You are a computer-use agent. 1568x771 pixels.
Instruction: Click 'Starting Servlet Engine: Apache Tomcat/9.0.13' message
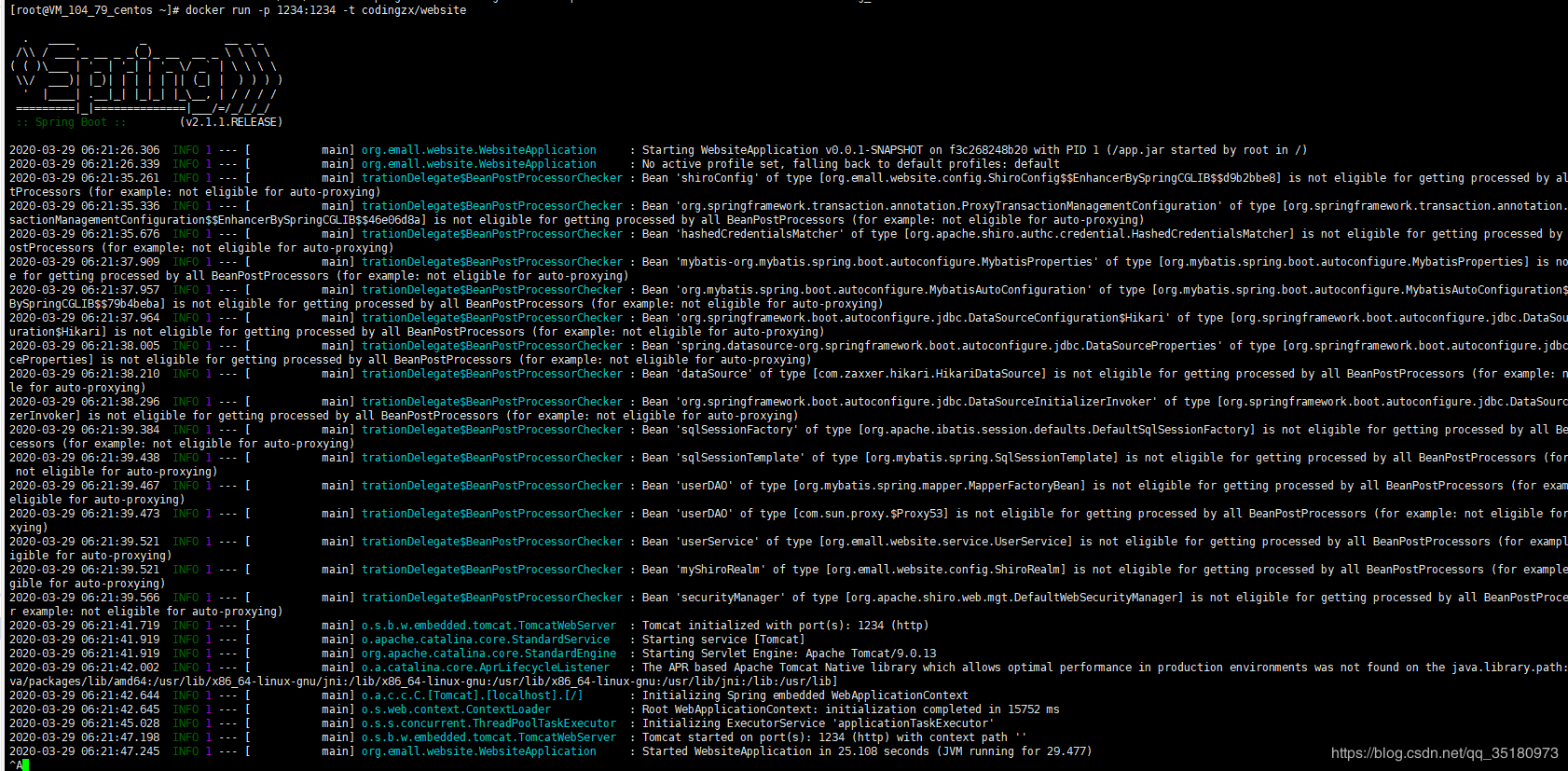pyautogui.click(x=789, y=654)
